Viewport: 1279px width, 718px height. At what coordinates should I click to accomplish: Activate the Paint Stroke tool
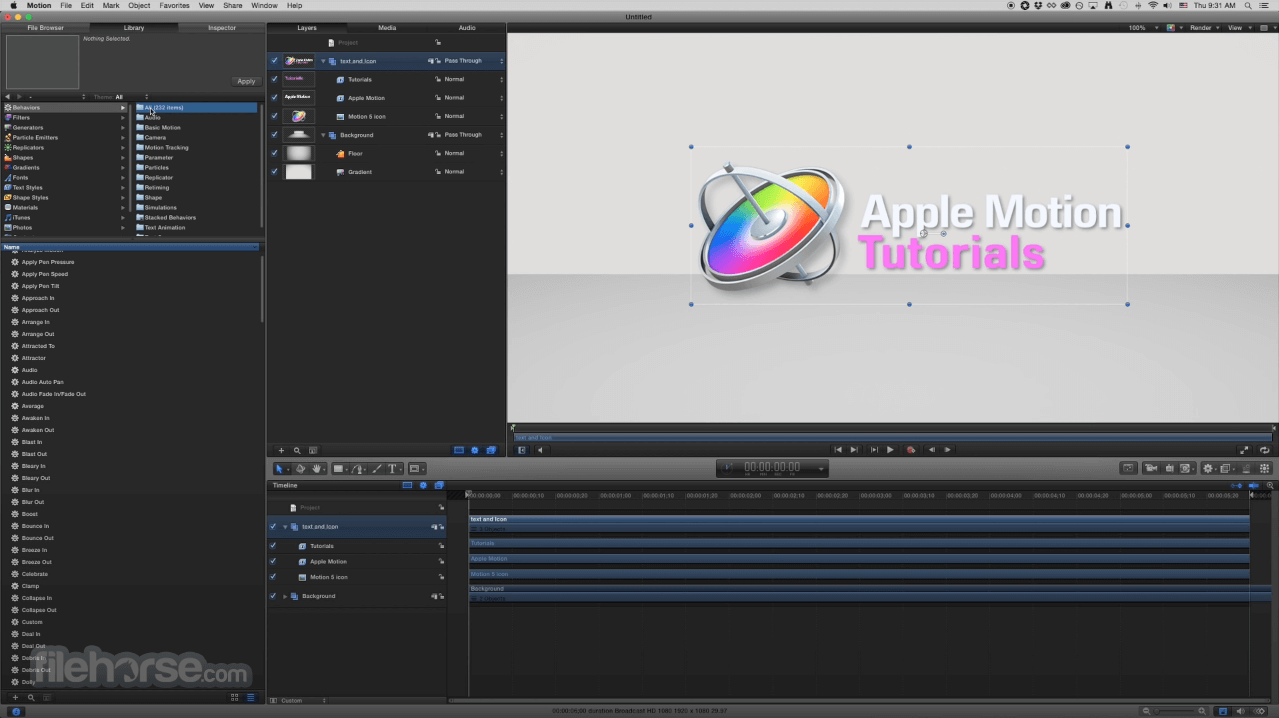click(377, 468)
